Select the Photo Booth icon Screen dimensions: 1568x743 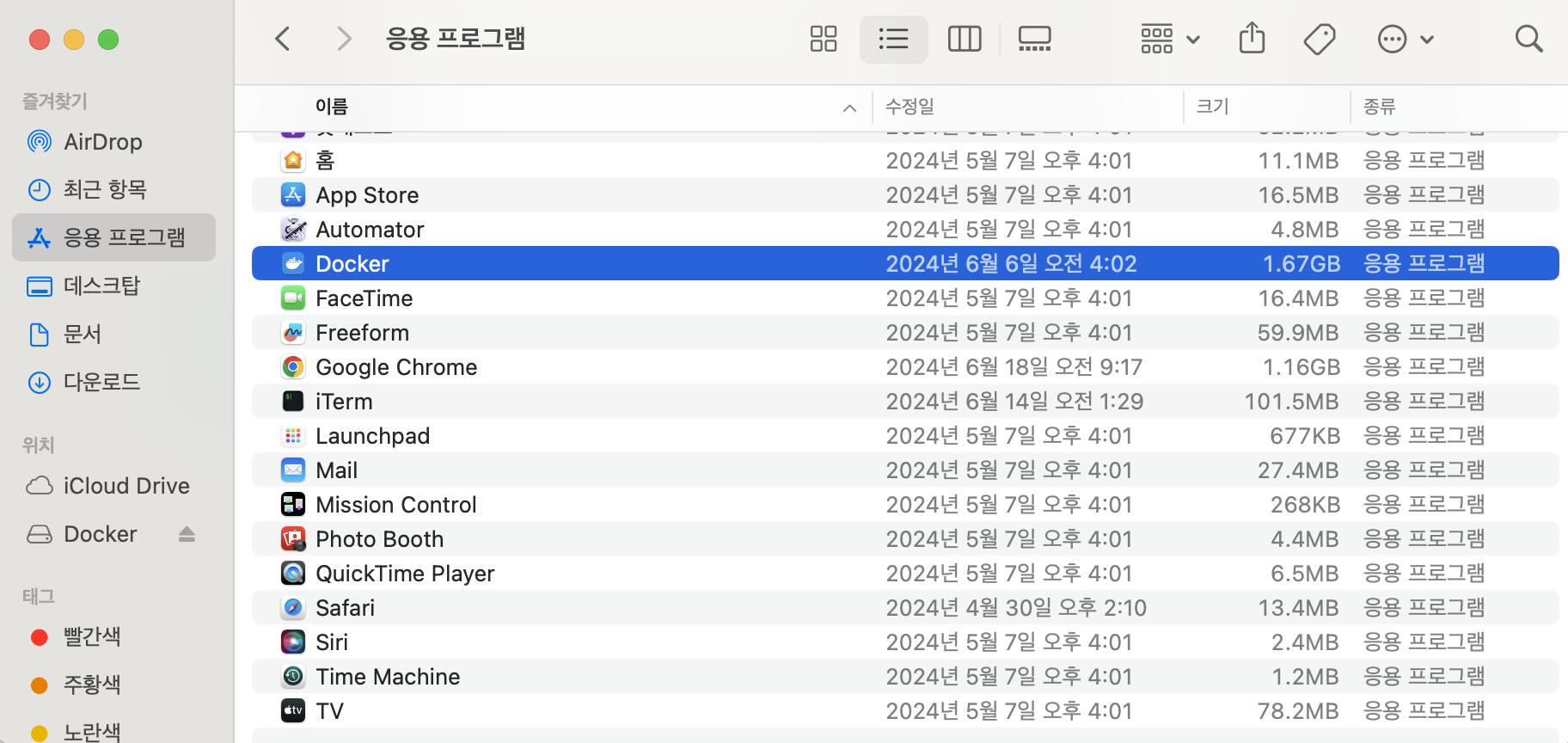293,538
